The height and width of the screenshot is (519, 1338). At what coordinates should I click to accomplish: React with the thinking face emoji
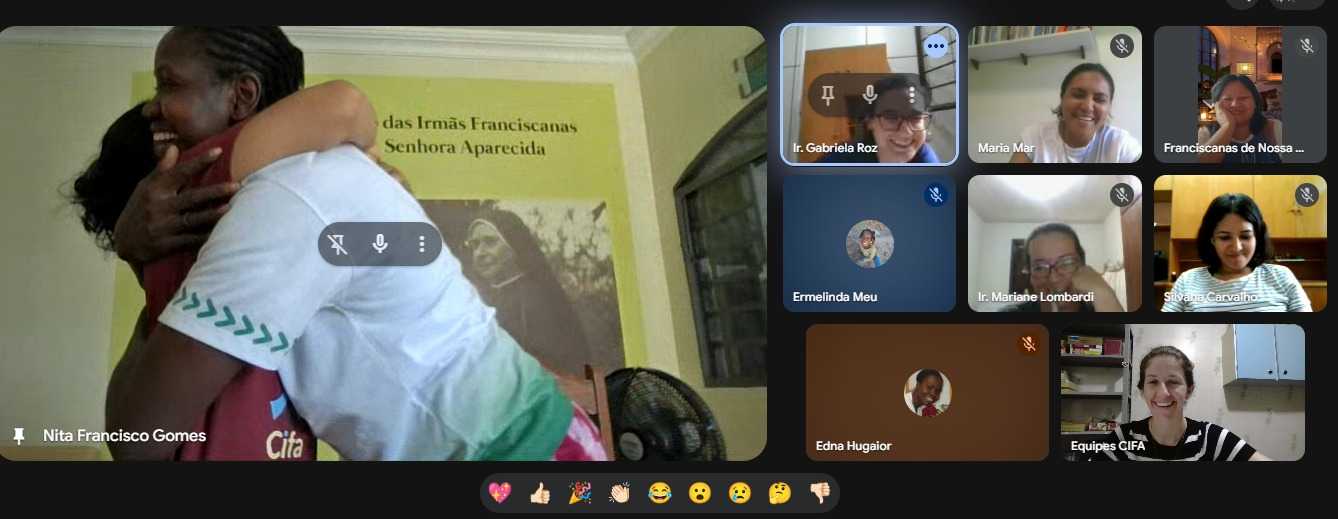tap(780, 492)
